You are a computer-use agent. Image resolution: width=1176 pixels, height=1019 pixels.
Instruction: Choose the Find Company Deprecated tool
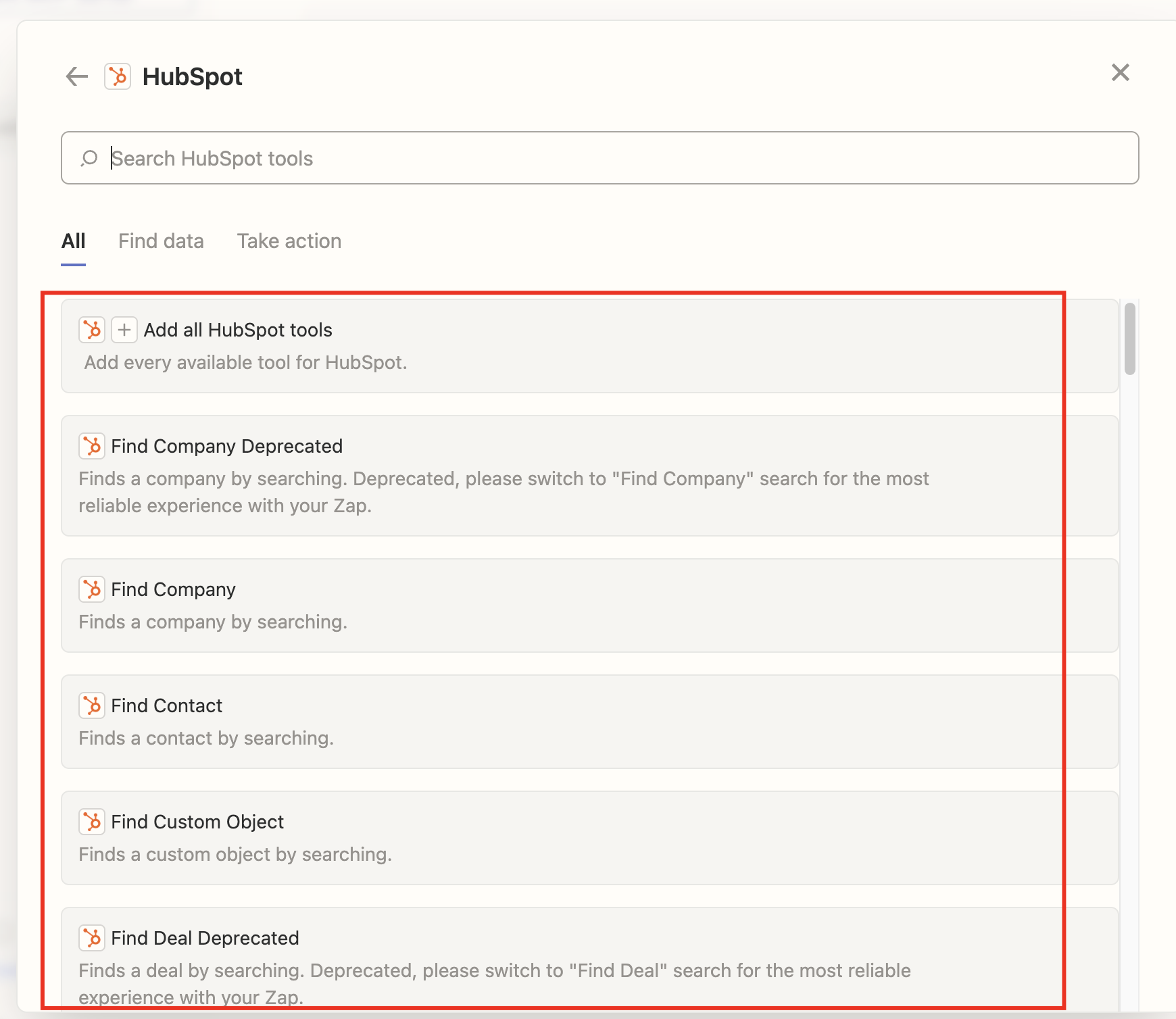click(590, 476)
